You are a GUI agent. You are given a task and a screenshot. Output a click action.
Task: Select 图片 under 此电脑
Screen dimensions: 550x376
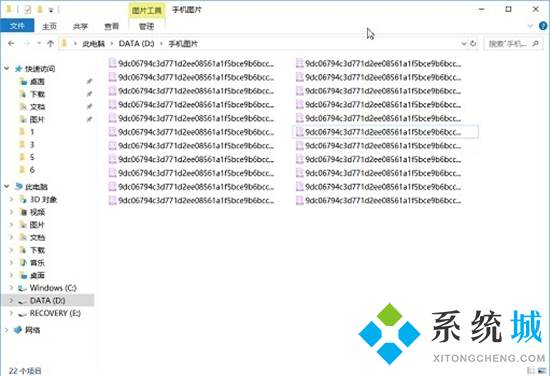(x=37, y=225)
